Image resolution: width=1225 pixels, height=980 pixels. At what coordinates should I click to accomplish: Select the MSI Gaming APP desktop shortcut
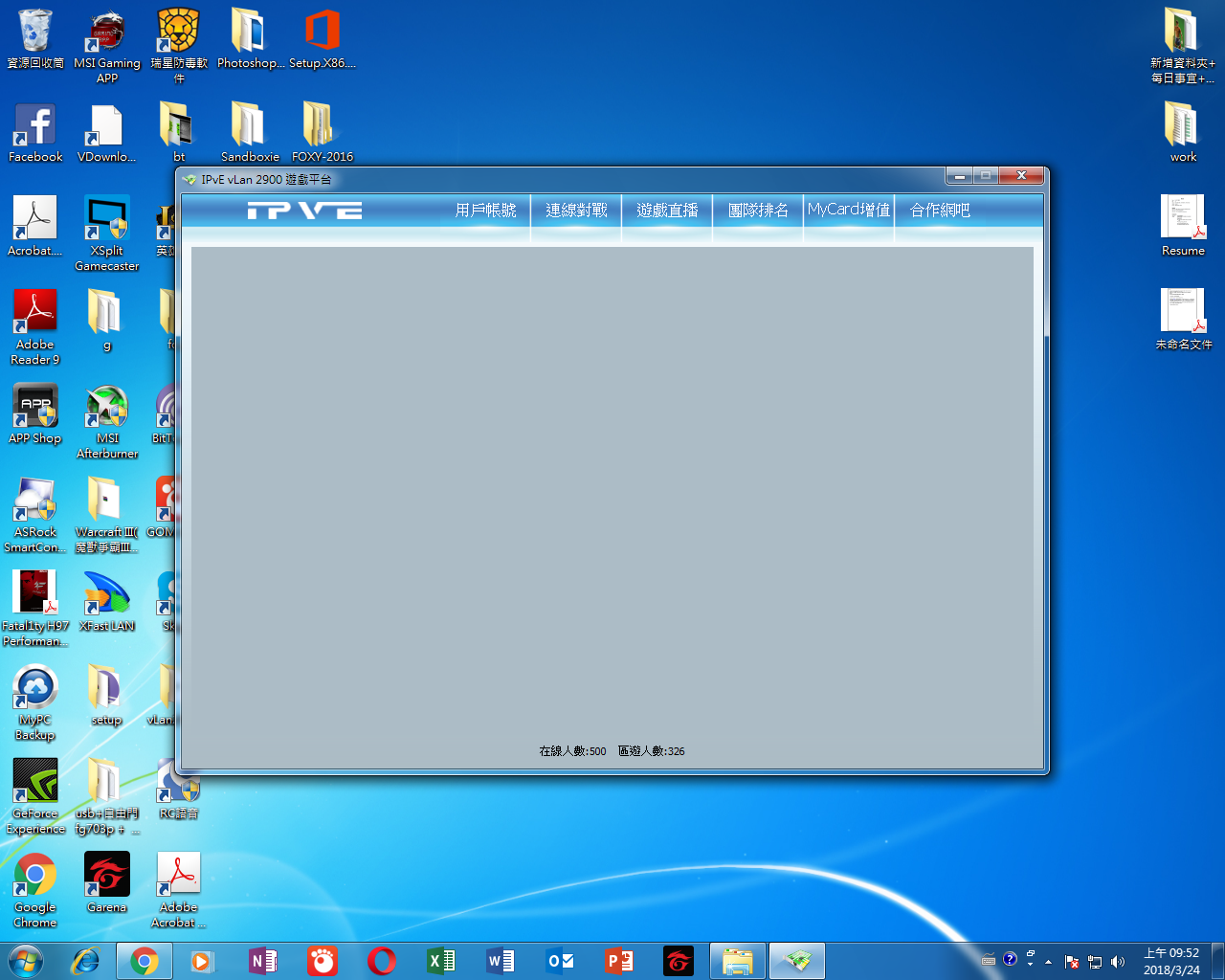click(107, 47)
